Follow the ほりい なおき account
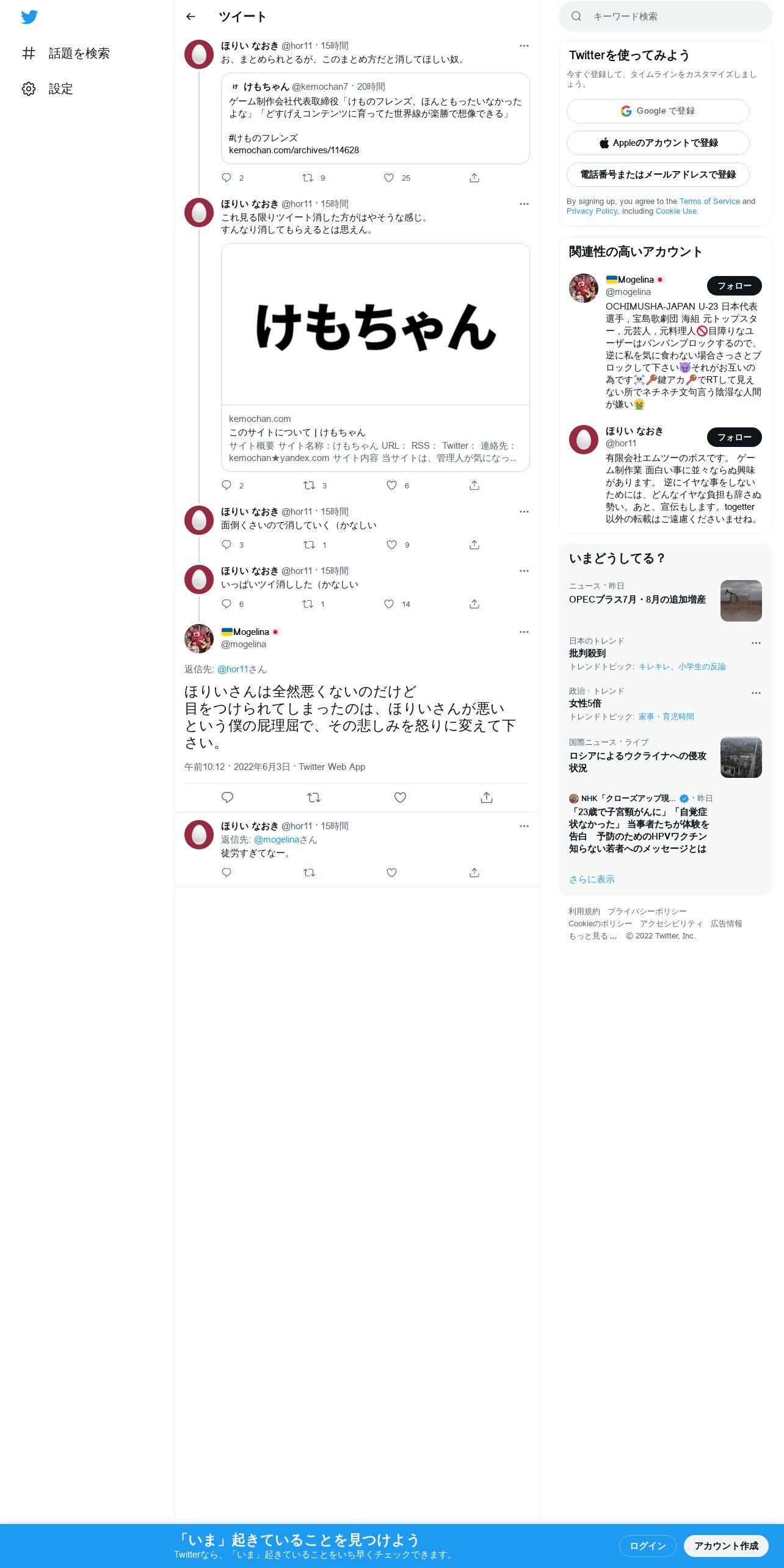784x1568 pixels. [734, 437]
